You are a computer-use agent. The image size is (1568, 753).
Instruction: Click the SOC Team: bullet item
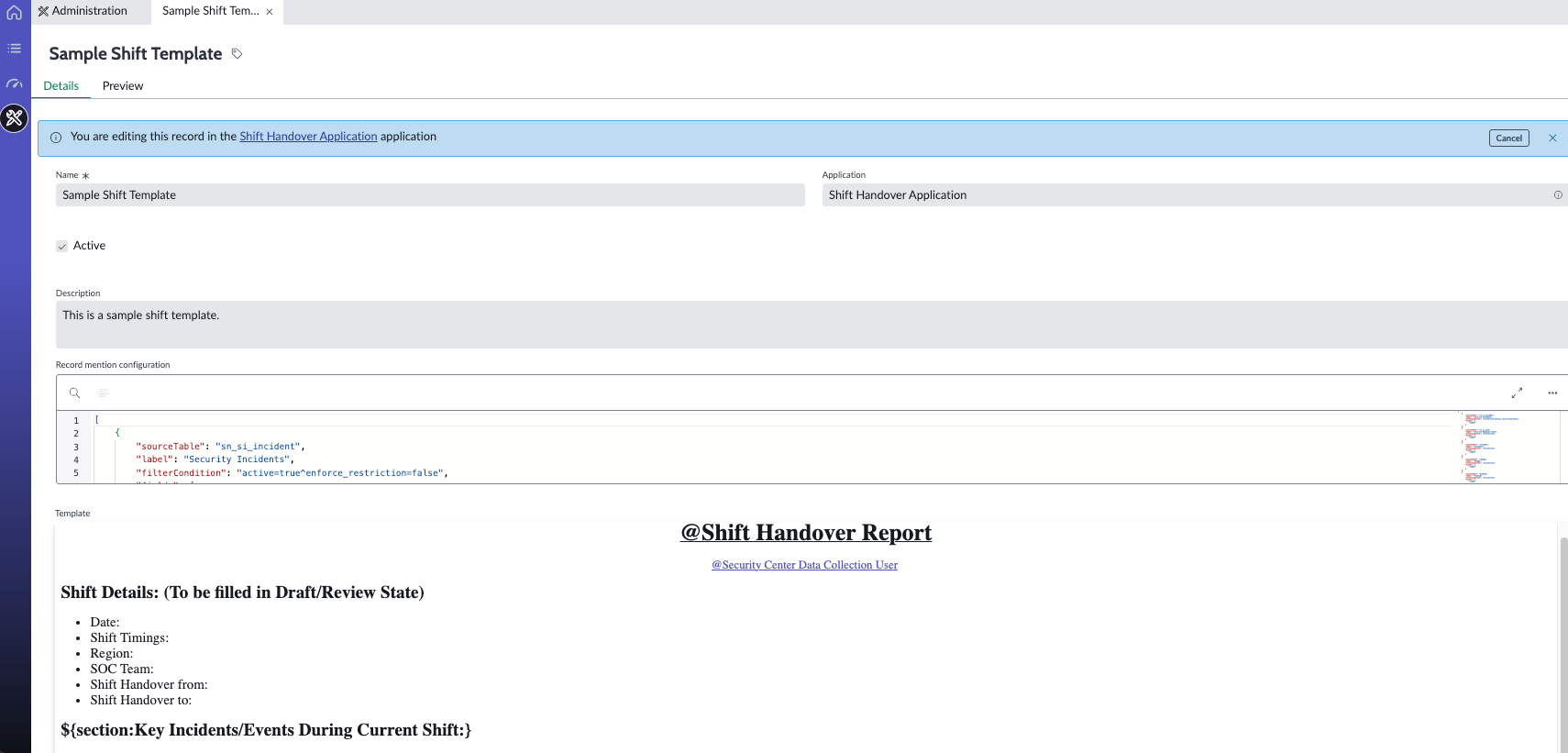point(122,670)
